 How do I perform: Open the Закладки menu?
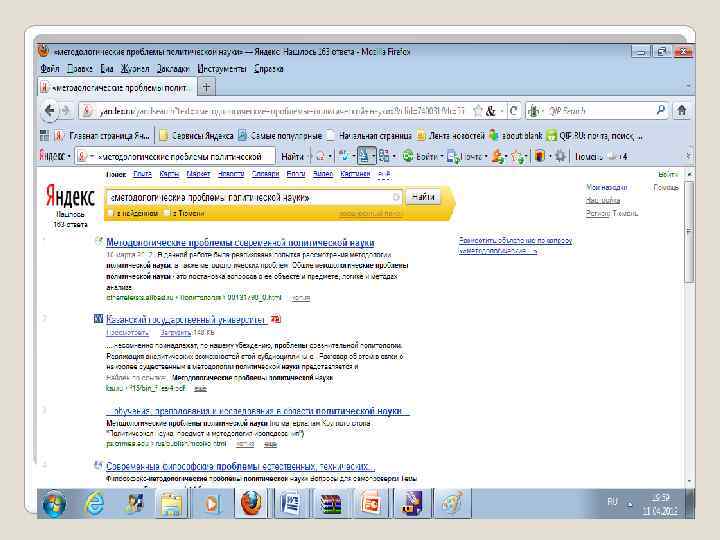point(173,68)
